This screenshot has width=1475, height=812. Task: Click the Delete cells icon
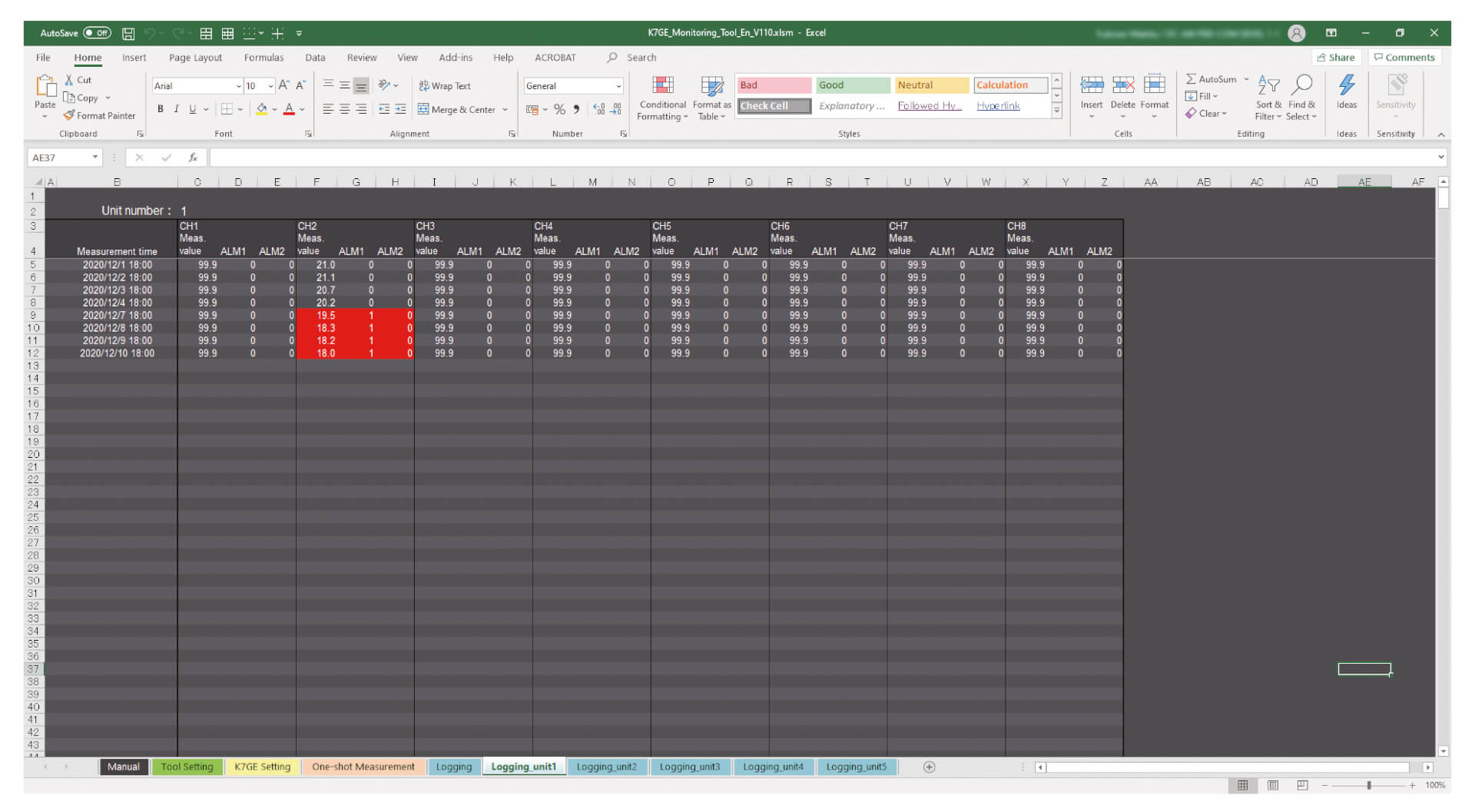[1123, 85]
